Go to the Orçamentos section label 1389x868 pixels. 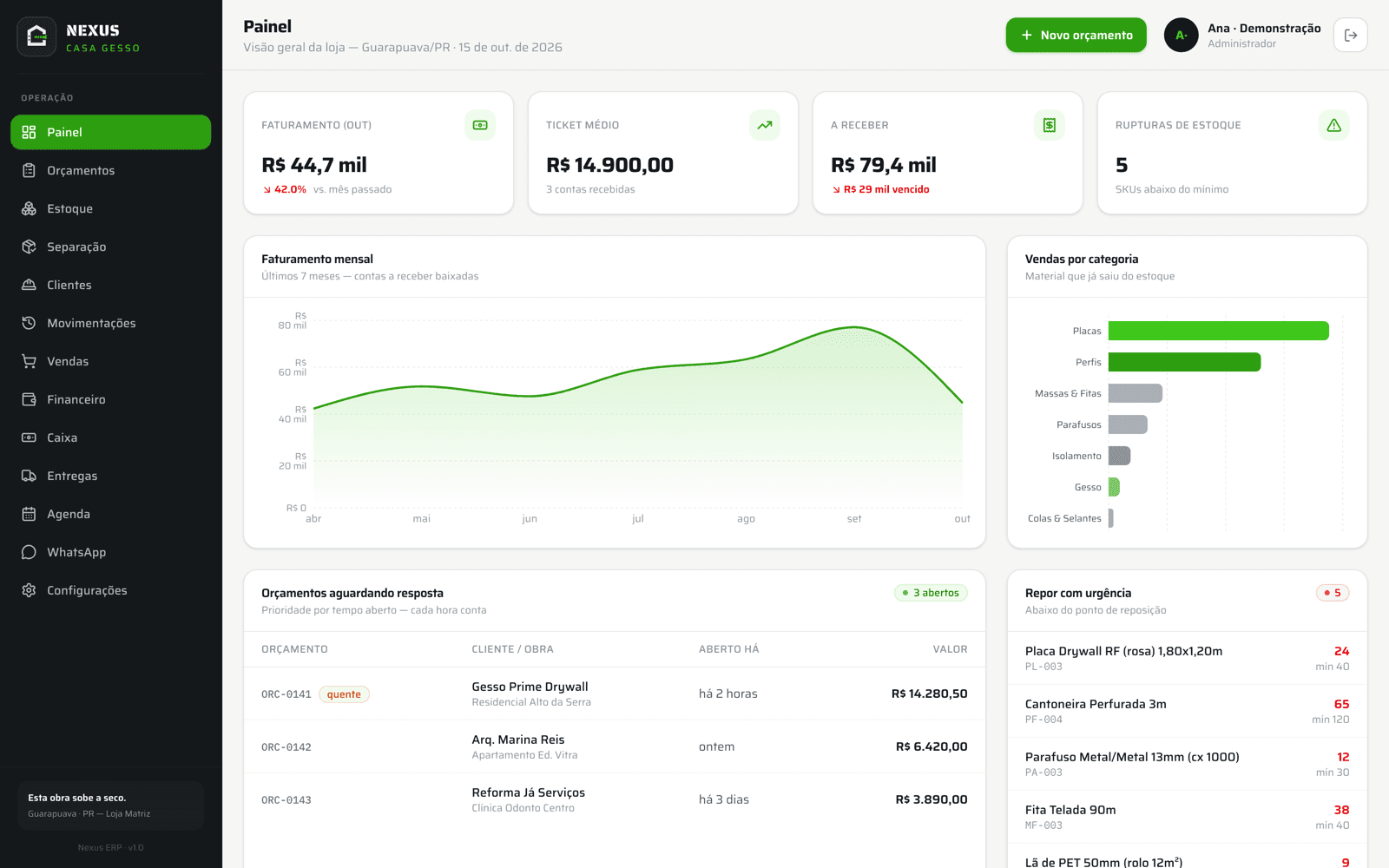tap(81, 170)
